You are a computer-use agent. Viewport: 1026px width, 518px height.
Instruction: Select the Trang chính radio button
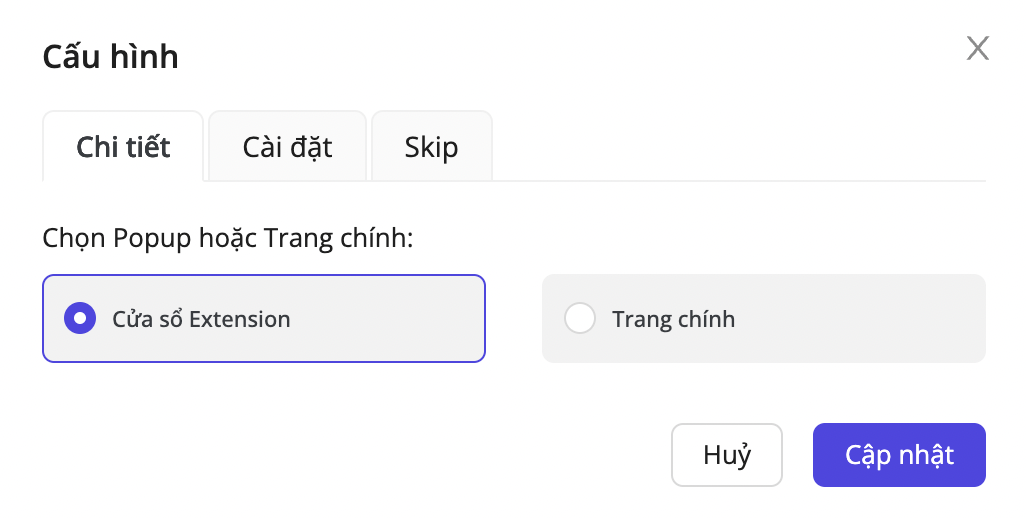pos(580,319)
